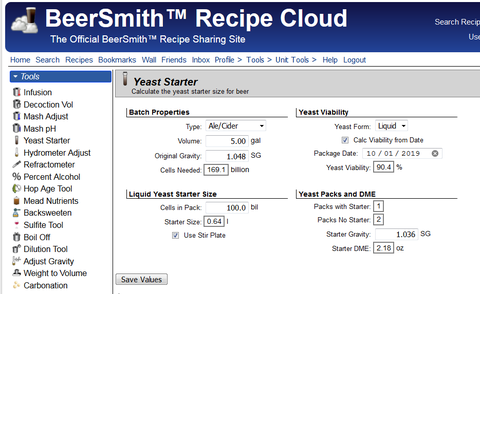This screenshot has width=480, height=432.
Task: Click the Save Values button
Action: point(141,279)
